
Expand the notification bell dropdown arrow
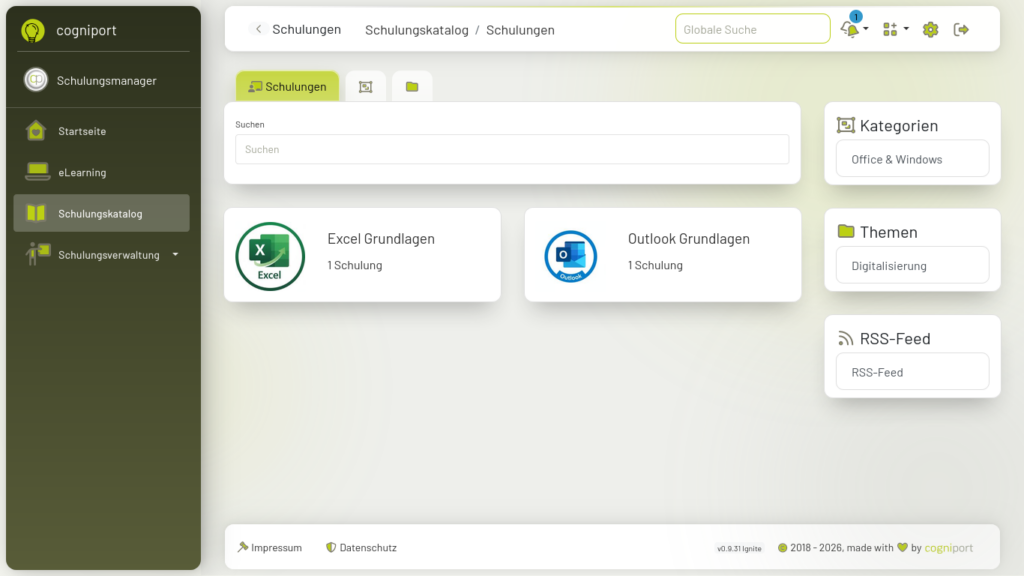(x=866, y=29)
